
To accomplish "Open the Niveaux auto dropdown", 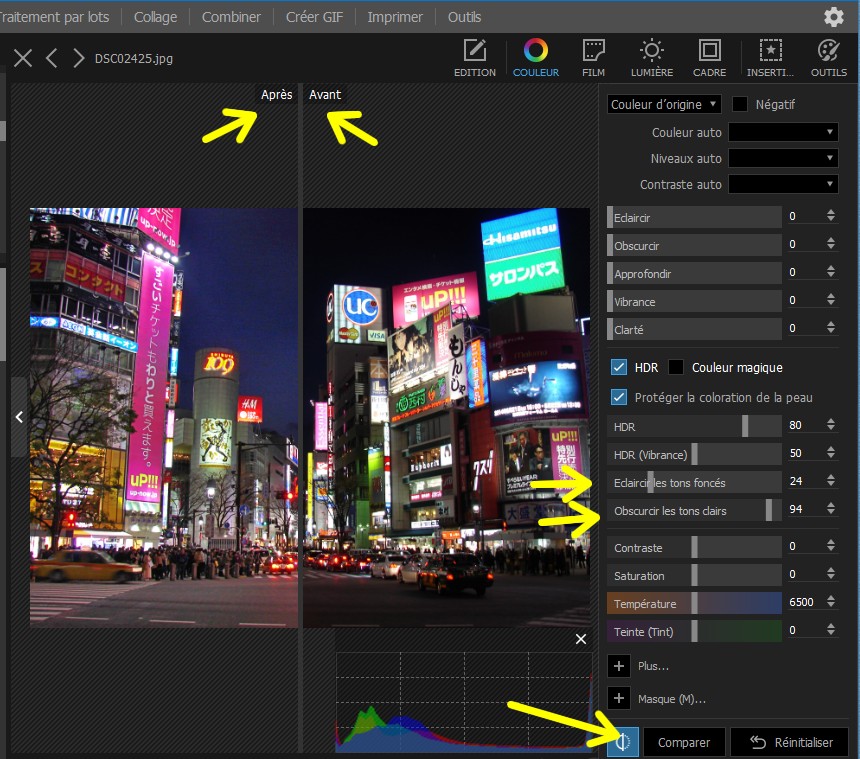I will 783,158.
